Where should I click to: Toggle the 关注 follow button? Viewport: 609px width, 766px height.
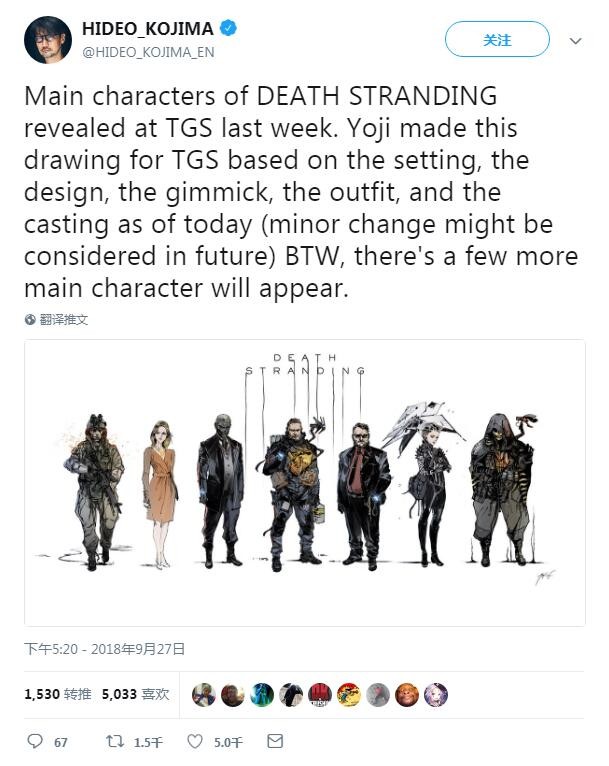[x=497, y=40]
